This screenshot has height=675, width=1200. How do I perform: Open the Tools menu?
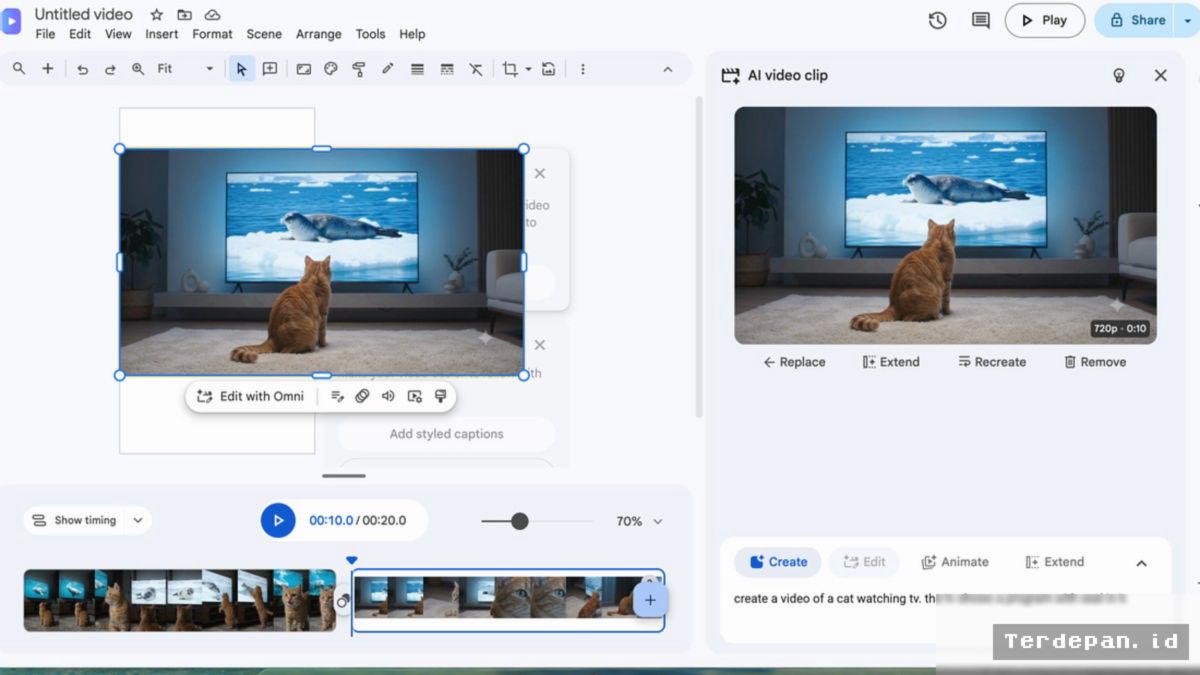pos(370,34)
